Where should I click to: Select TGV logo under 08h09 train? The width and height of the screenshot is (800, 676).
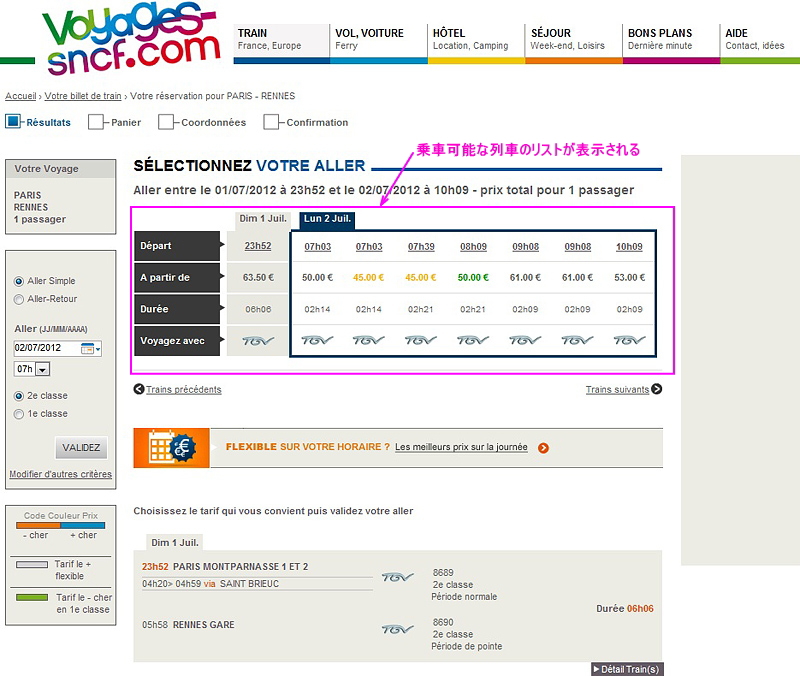[x=473, y=340]
